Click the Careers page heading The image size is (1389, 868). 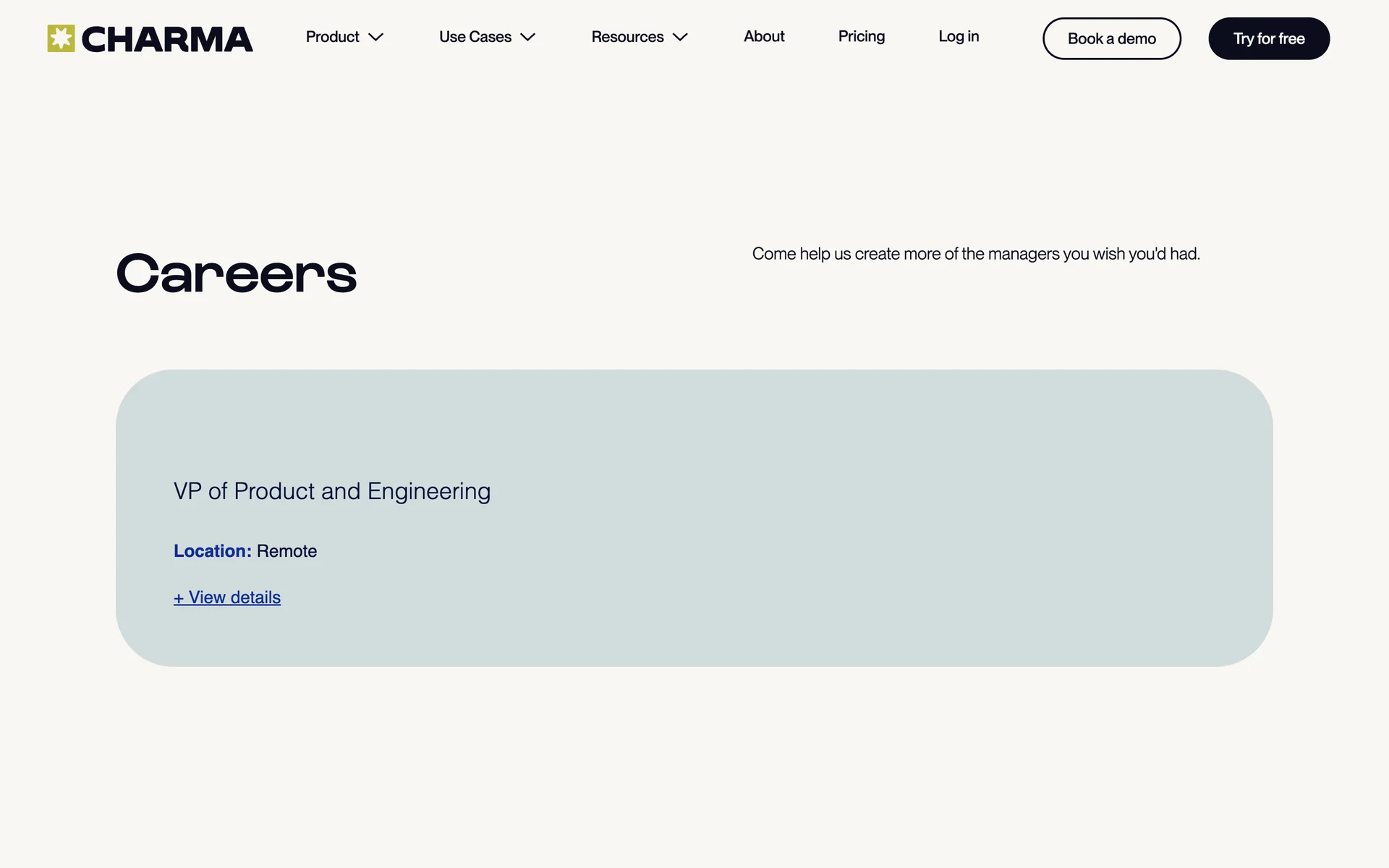(237, 274)
